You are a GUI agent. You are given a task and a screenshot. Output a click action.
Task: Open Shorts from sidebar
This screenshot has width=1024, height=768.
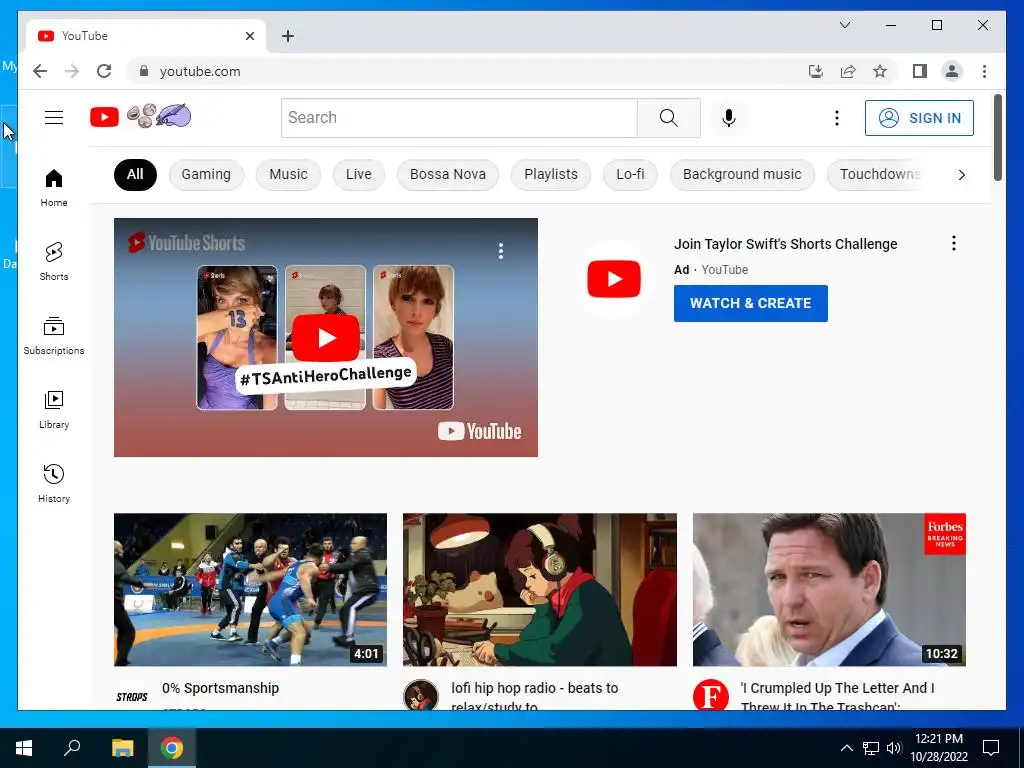pyautogui.click(x=54, y=261)
